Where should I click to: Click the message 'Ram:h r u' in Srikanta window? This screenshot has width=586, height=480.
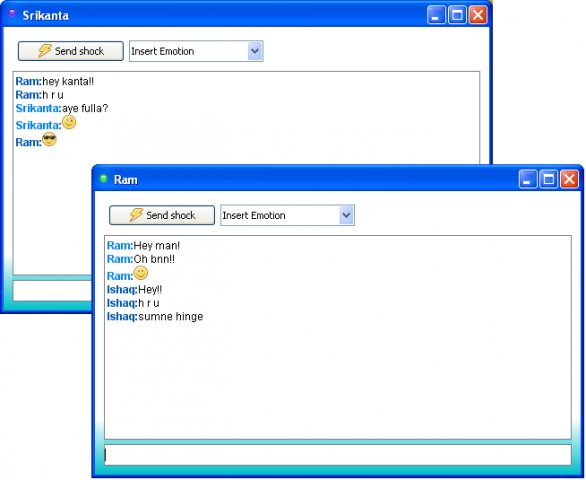[x=39, y=95]
